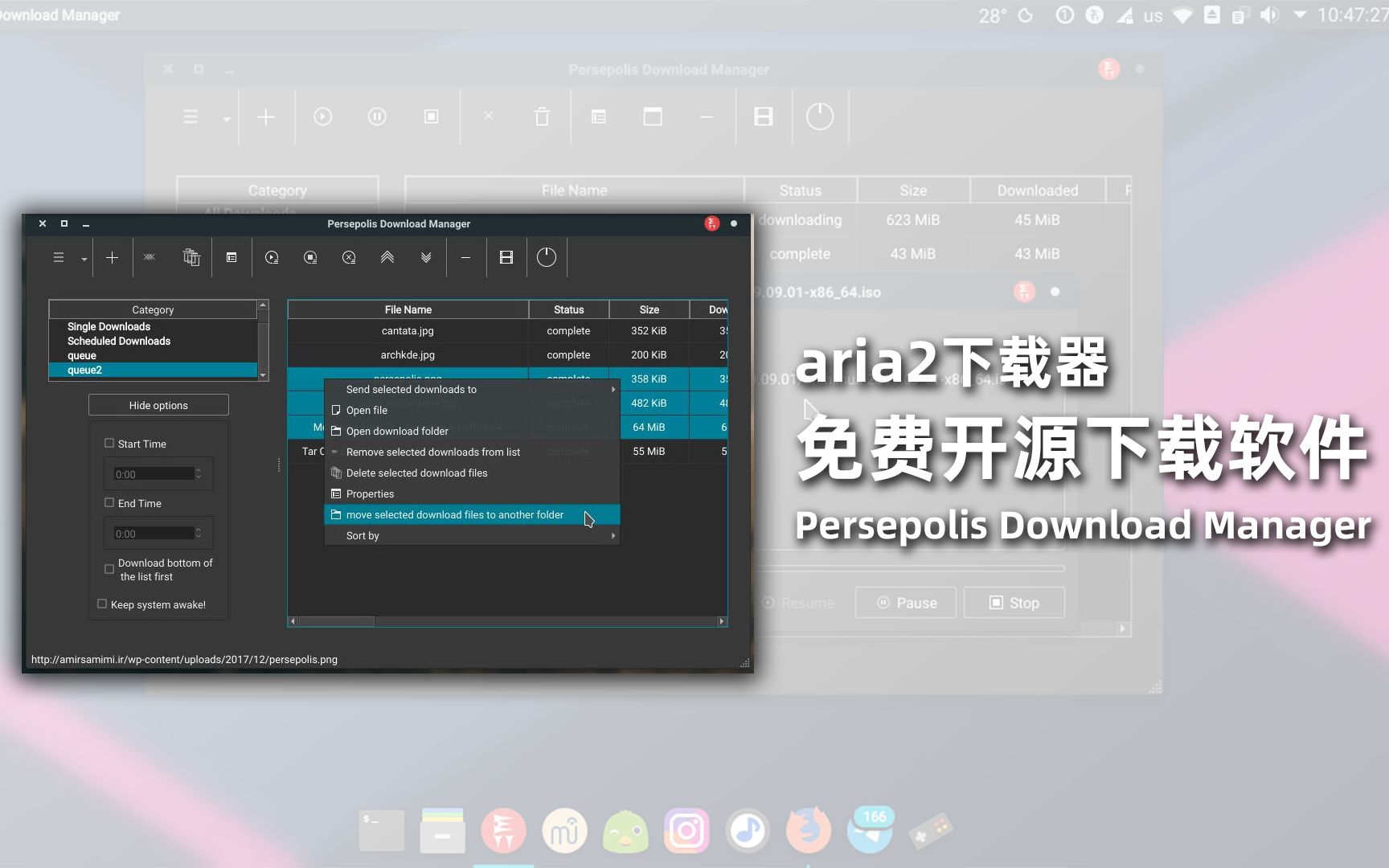Click category list scroll up arrow

tap(263, 305)
